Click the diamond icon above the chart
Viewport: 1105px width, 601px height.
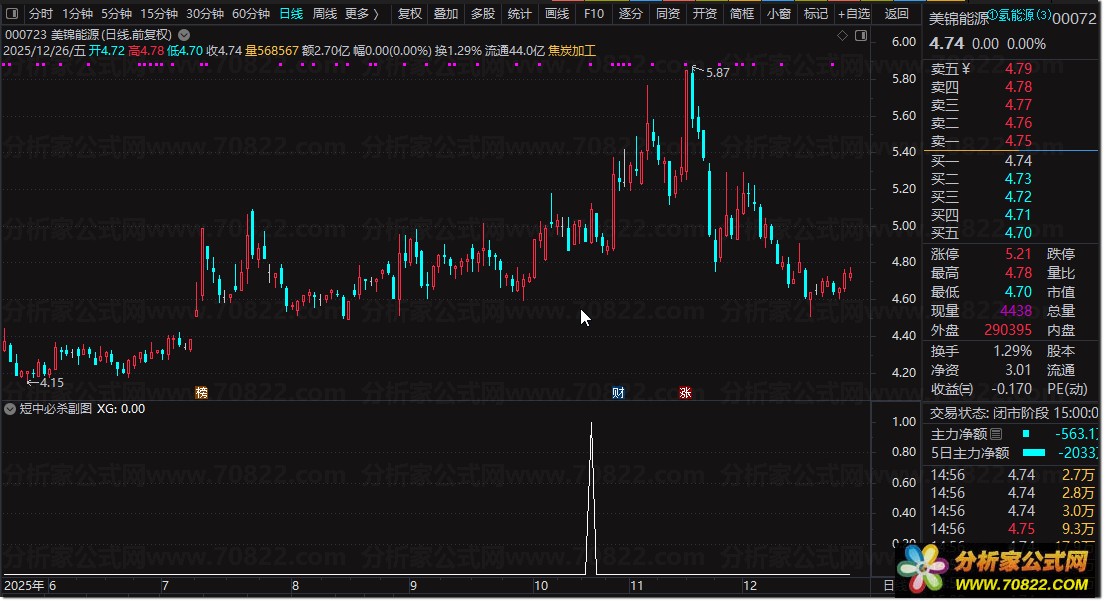coord(841,34)
